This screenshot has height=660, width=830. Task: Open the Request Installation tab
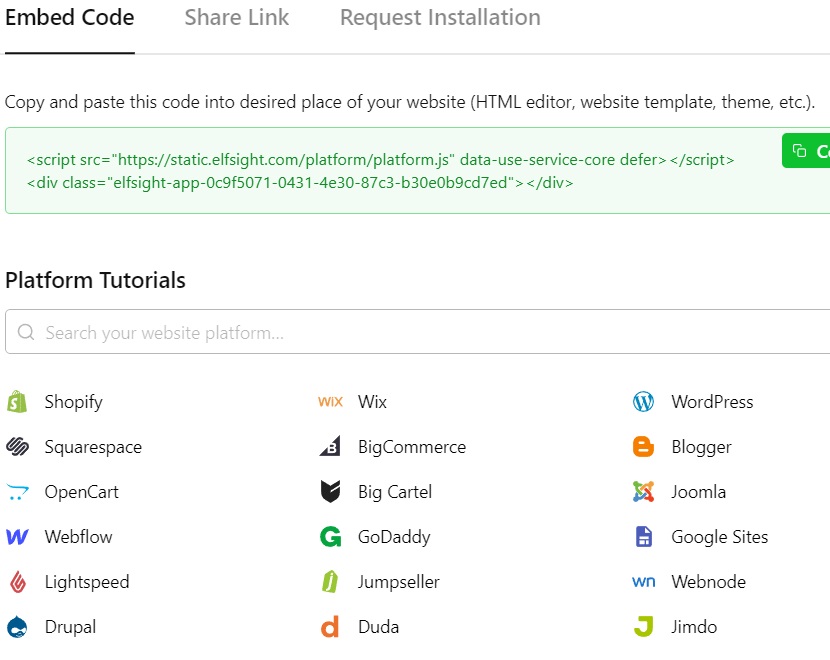point(439,17)
